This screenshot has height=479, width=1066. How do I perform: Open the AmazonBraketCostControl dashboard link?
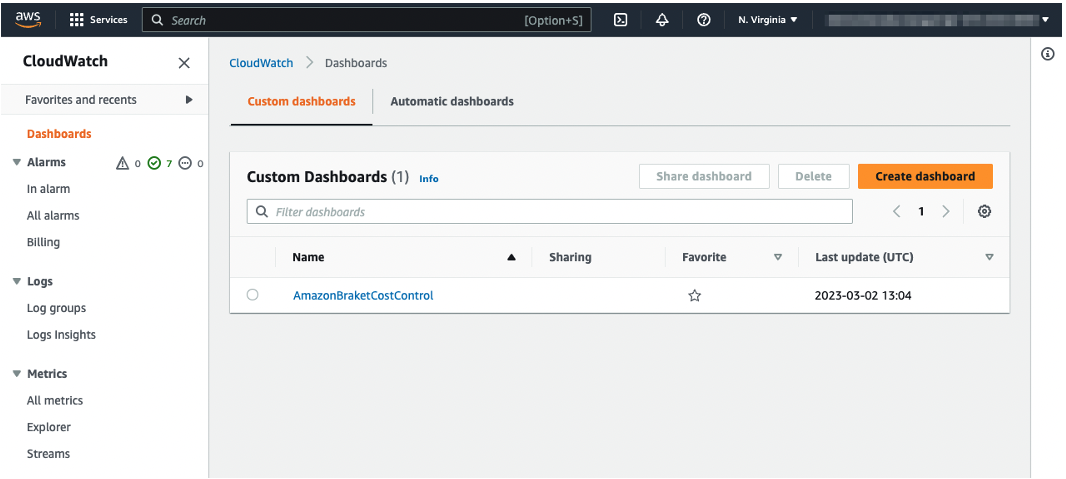[x=363, y=296]
